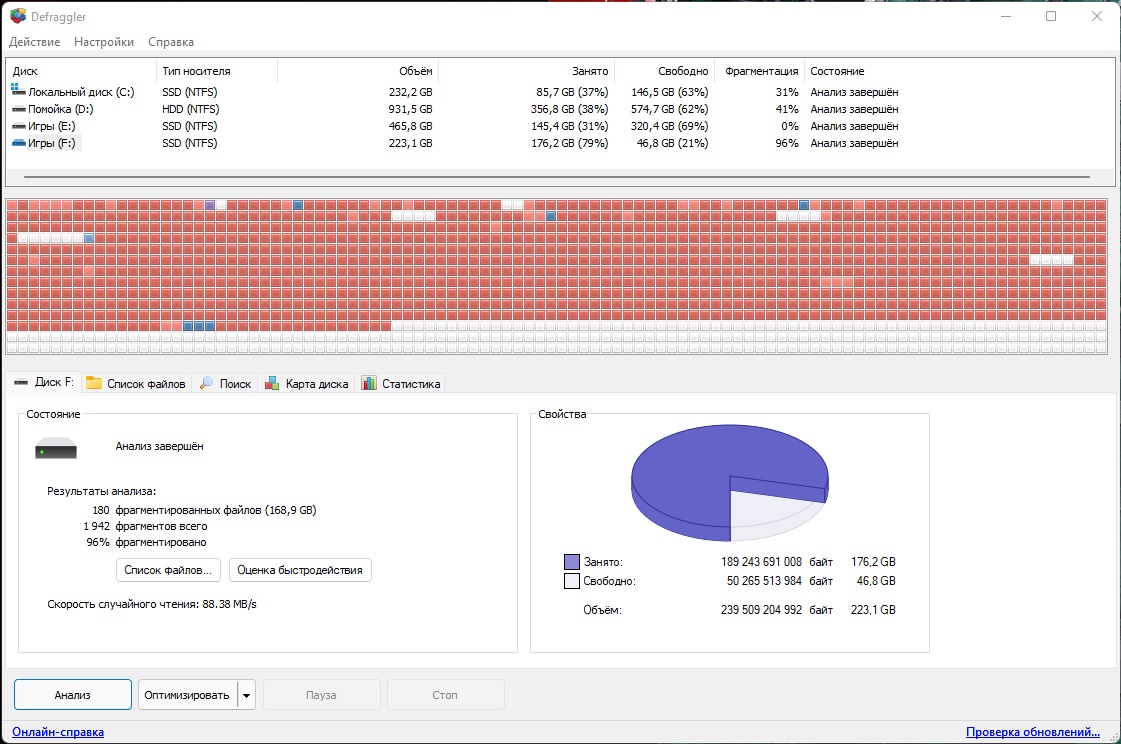The height and width of the screenshot is (744, 1121).
Task: Start disk analysis with Анализ button
Action: 72,695
